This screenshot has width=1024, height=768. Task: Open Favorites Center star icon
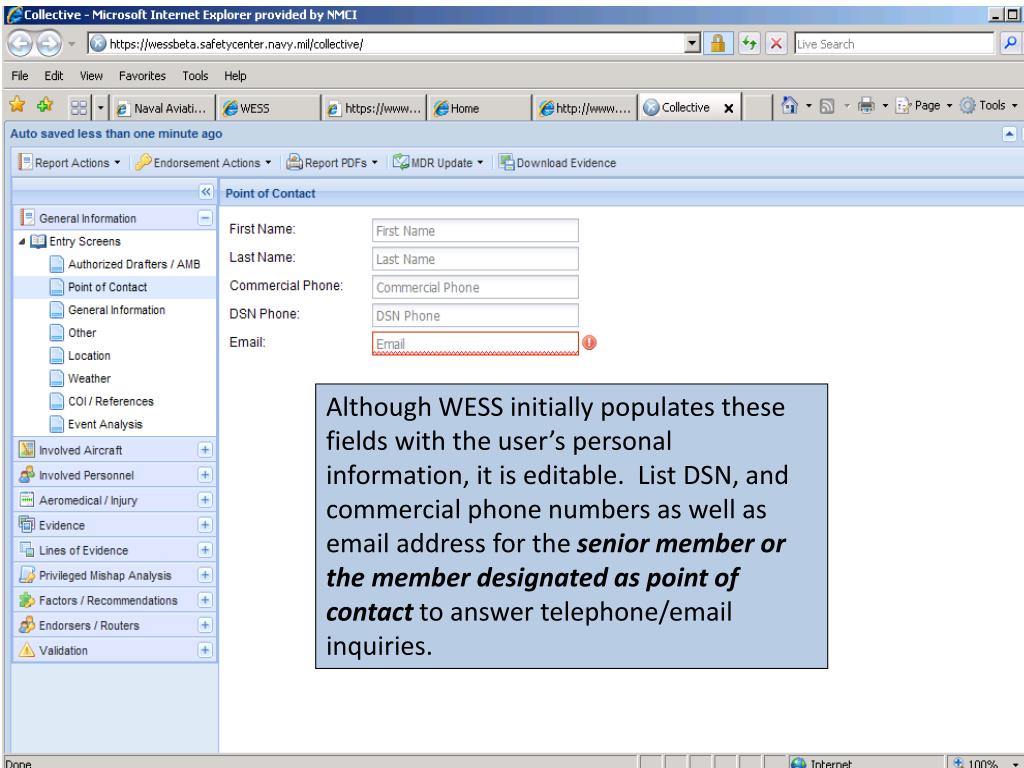pyautogui.click(x=18, y=104)
